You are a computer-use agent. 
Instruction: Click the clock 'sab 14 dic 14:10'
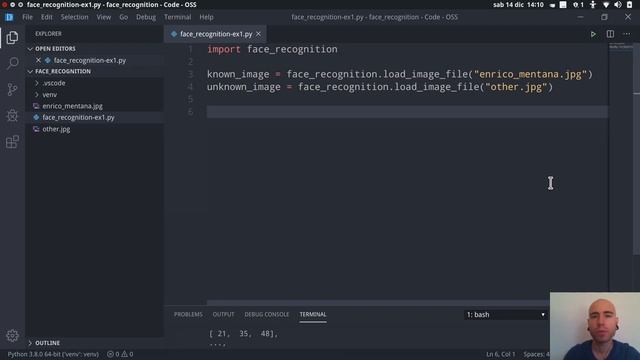(x=518, y=4)
